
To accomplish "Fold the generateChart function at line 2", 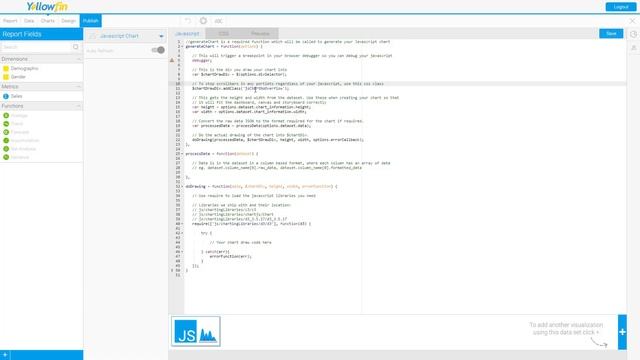I will [x=182, y=47].
